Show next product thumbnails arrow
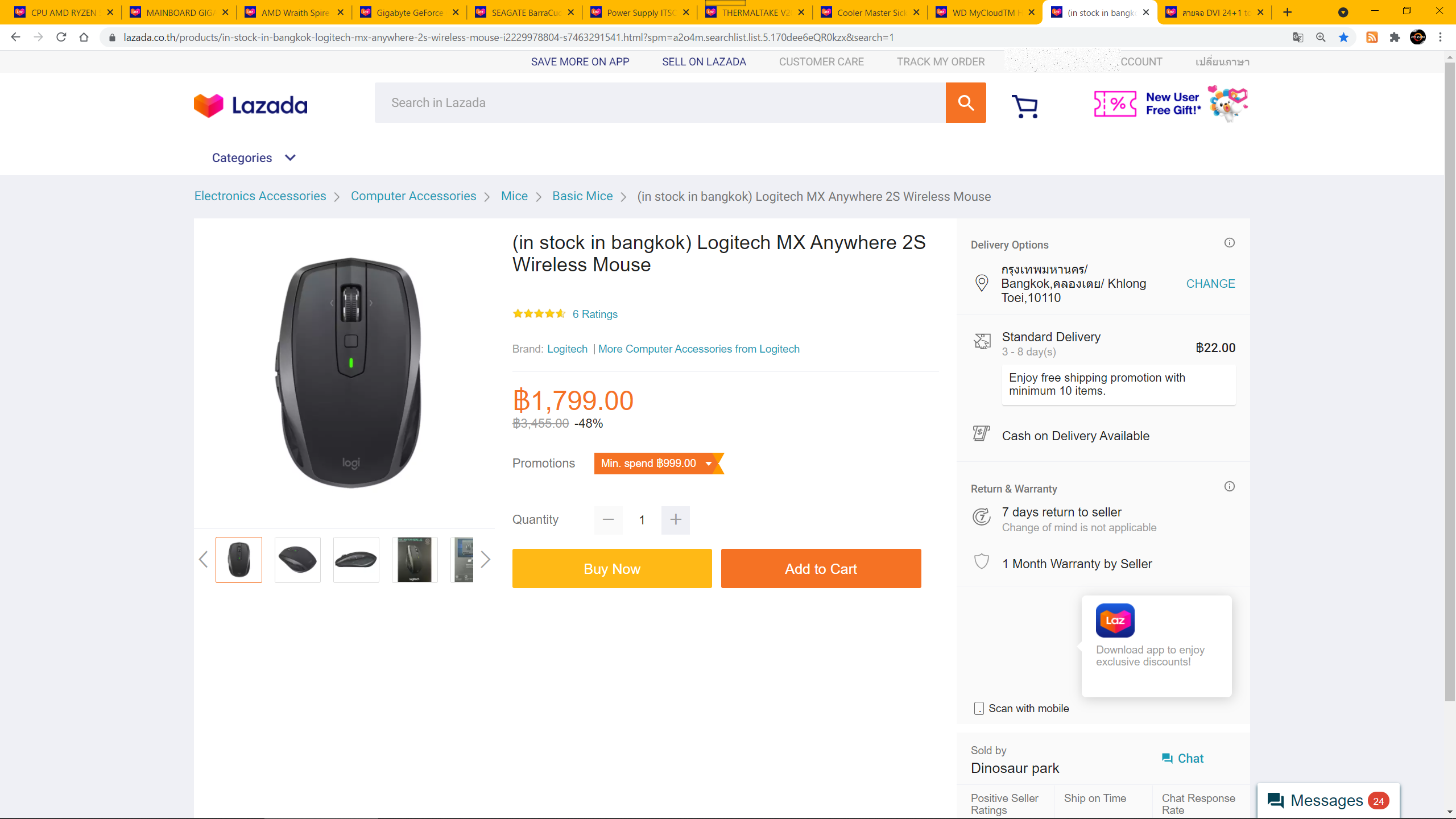 pos(485,560)
